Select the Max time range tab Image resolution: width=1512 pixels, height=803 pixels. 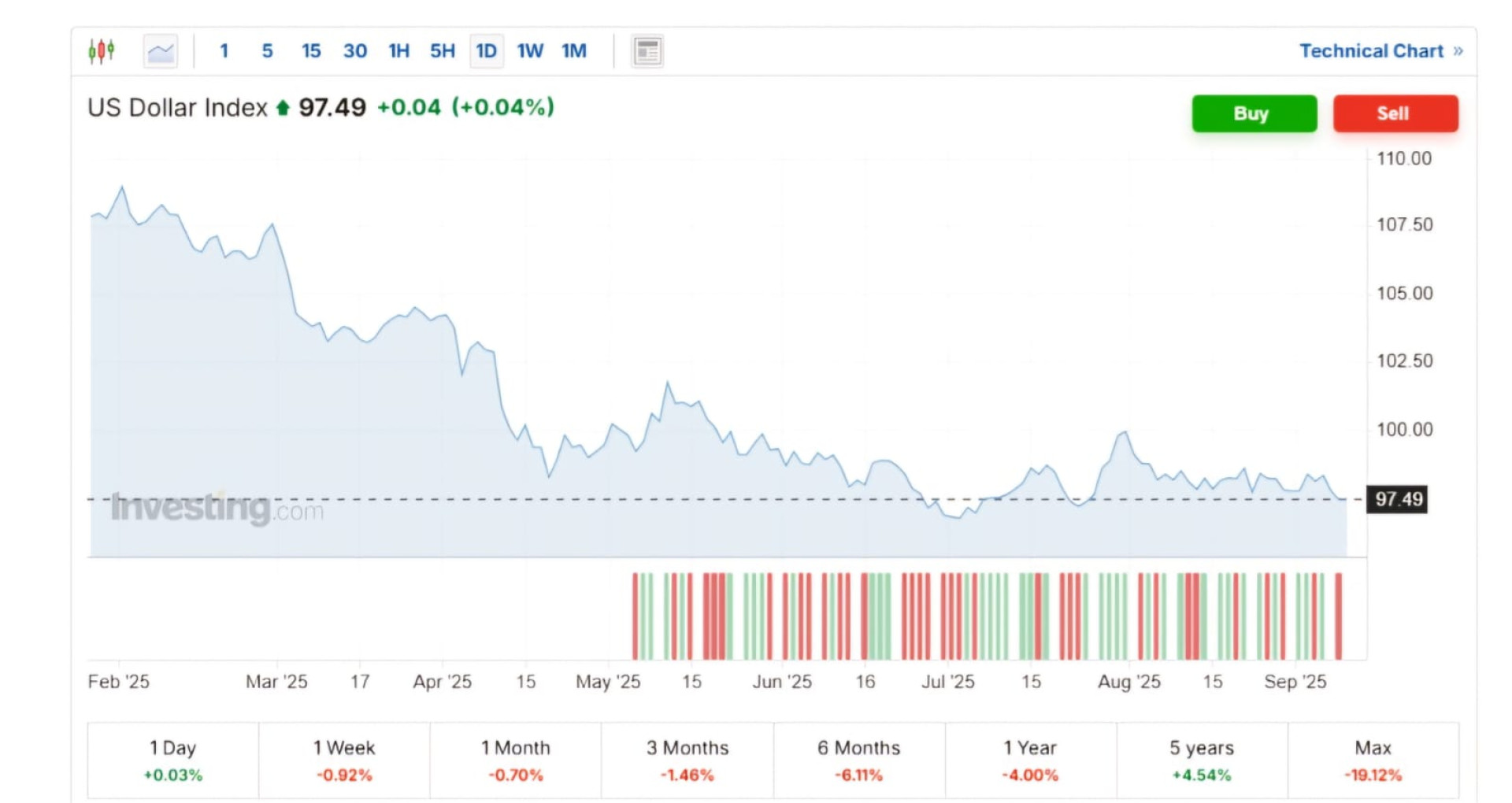pyautogui.click(x=1373, y=760)
